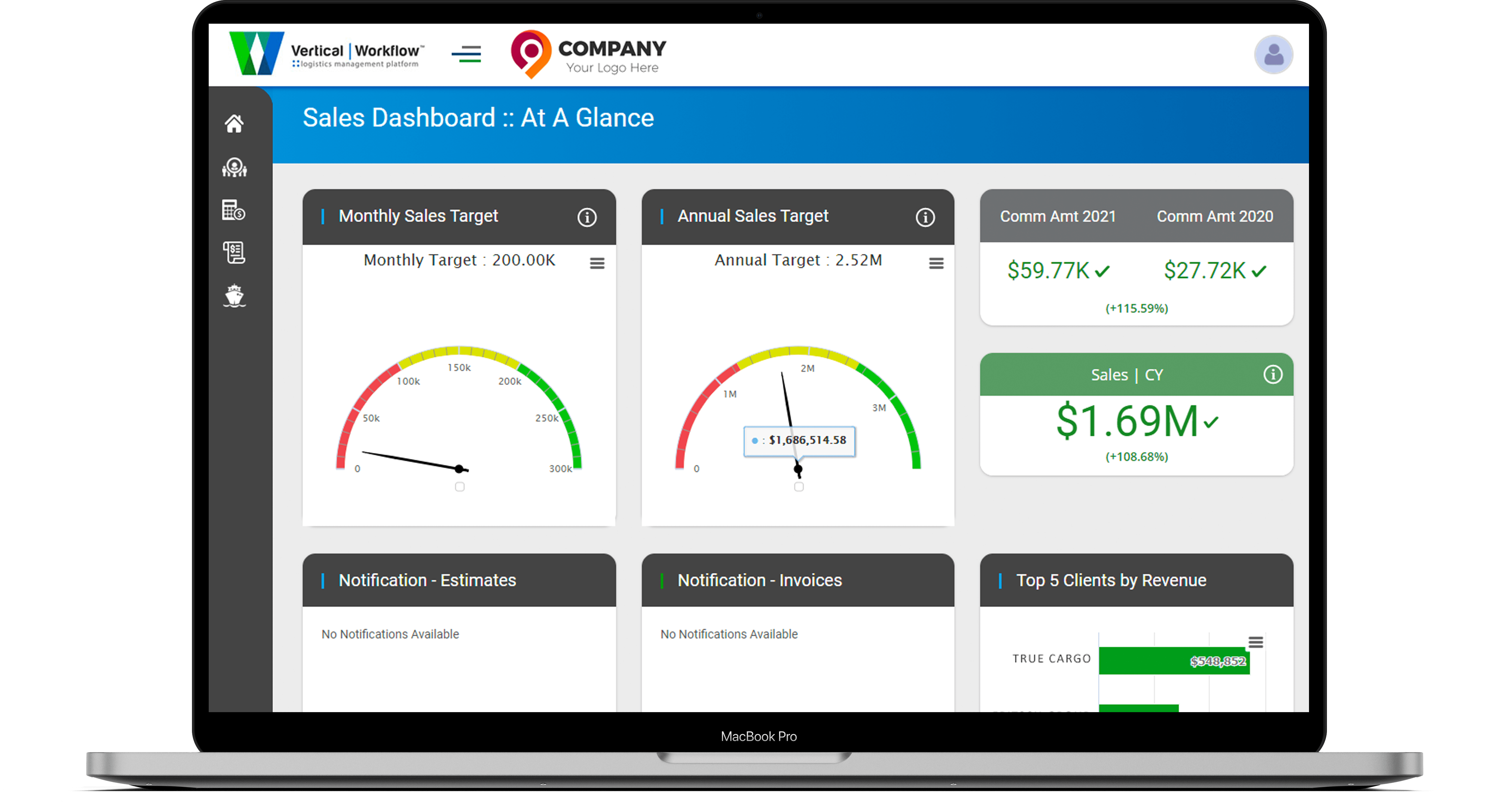Select the Comm Amt 2020 header
Screen dimensions: 1503x812
coord(1214,216)
